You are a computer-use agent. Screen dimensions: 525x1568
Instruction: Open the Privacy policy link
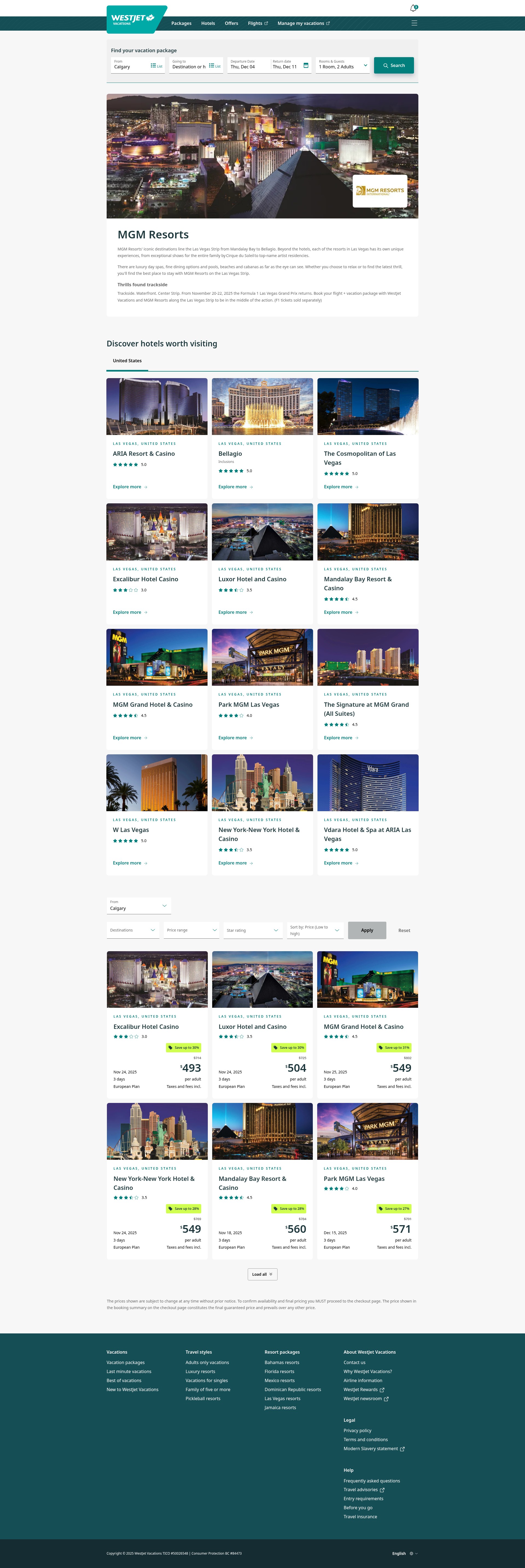coord(357,1430)
